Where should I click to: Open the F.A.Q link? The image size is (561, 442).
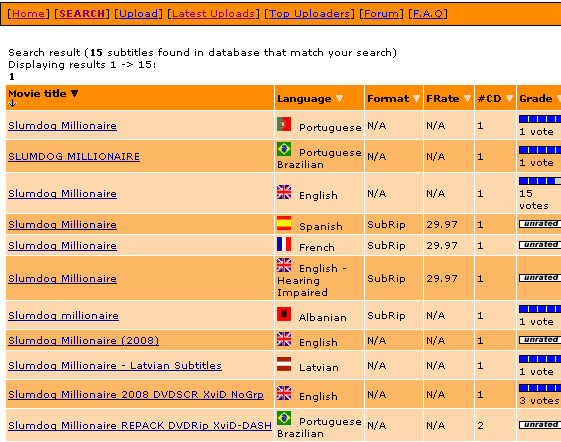point(428,14)
